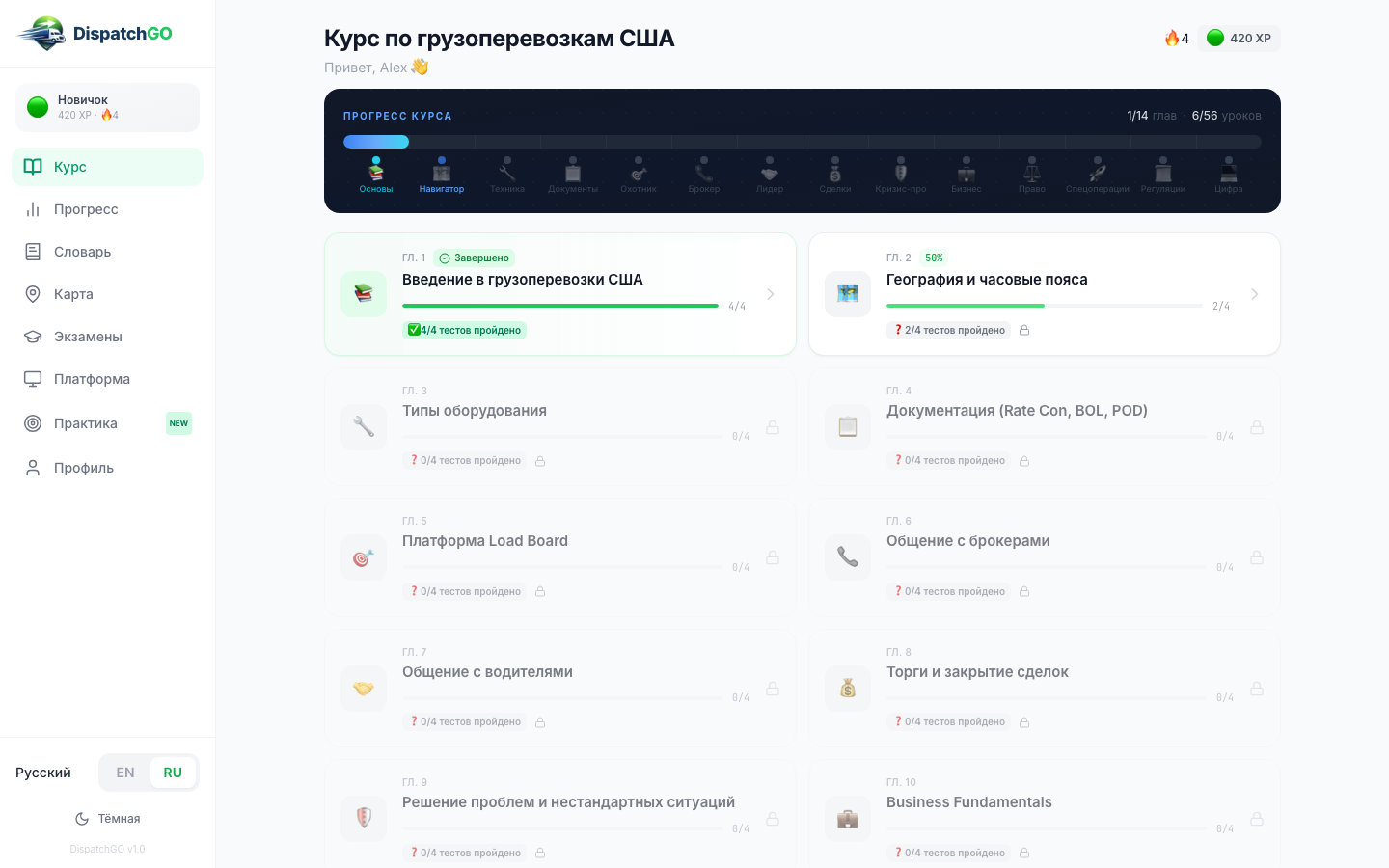Viewport: 1389px width, 868px height.
Task: Click the phone icon of chapter 6
Action: [848, 557]
